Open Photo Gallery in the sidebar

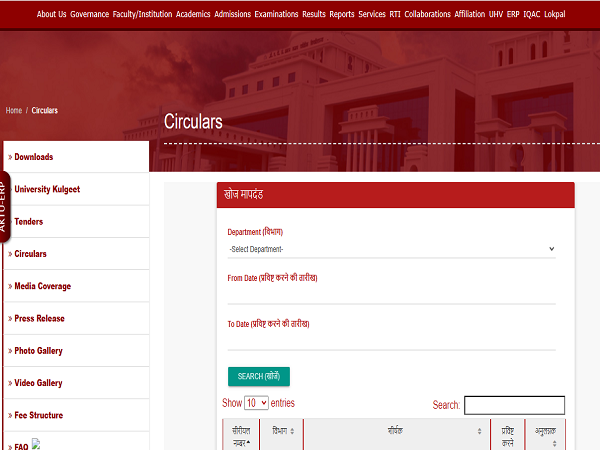coord(38,351)
